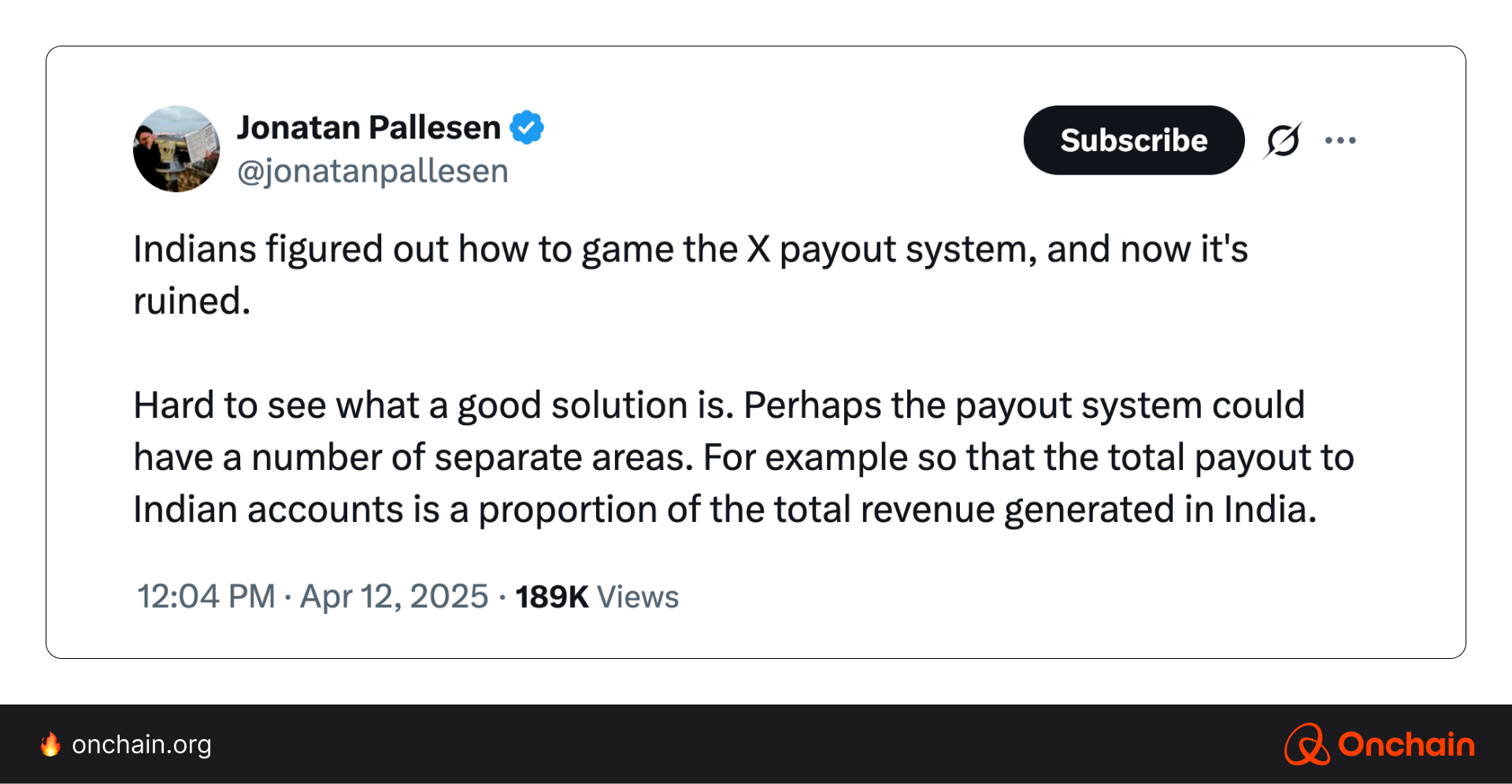Open the @jonatanpallesen handle link
The image size is (1512, 784).
point(372,171)
